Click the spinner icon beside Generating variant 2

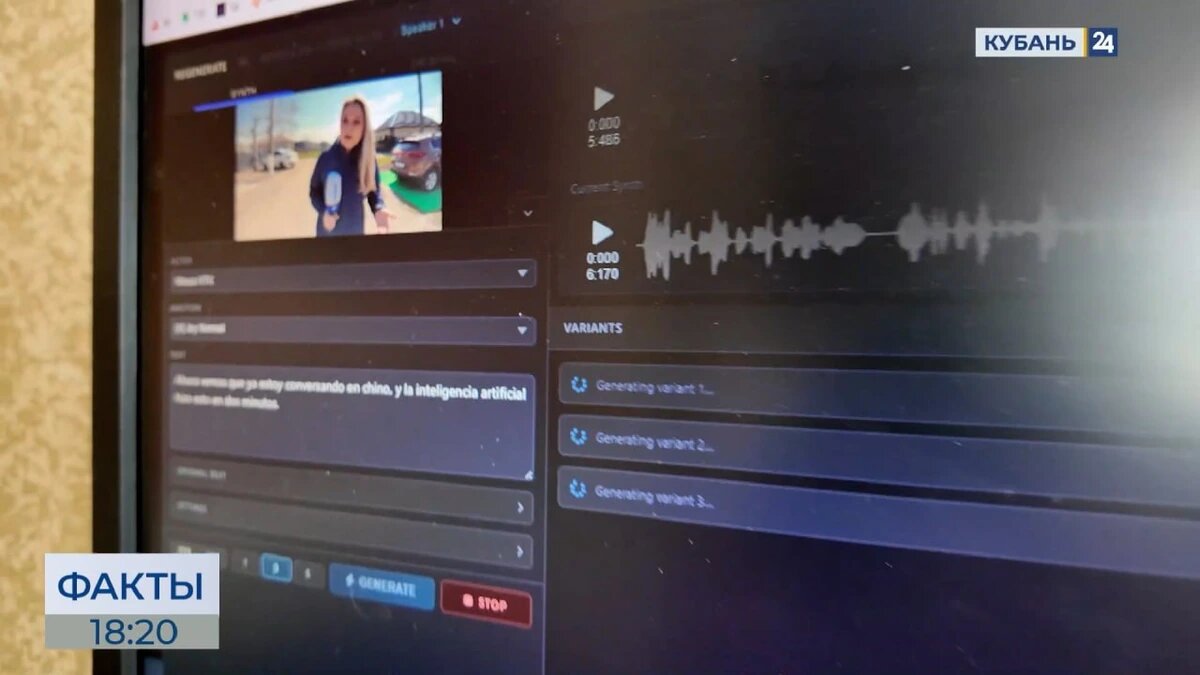coord(577,436)
